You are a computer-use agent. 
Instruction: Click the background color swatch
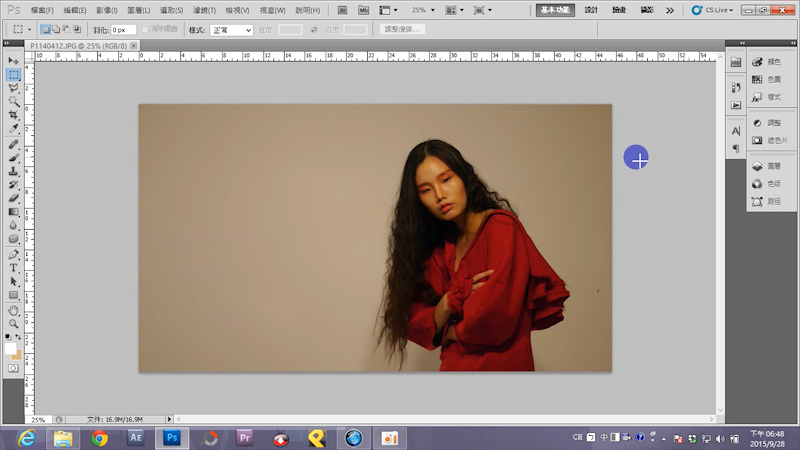tap(18, 356)
